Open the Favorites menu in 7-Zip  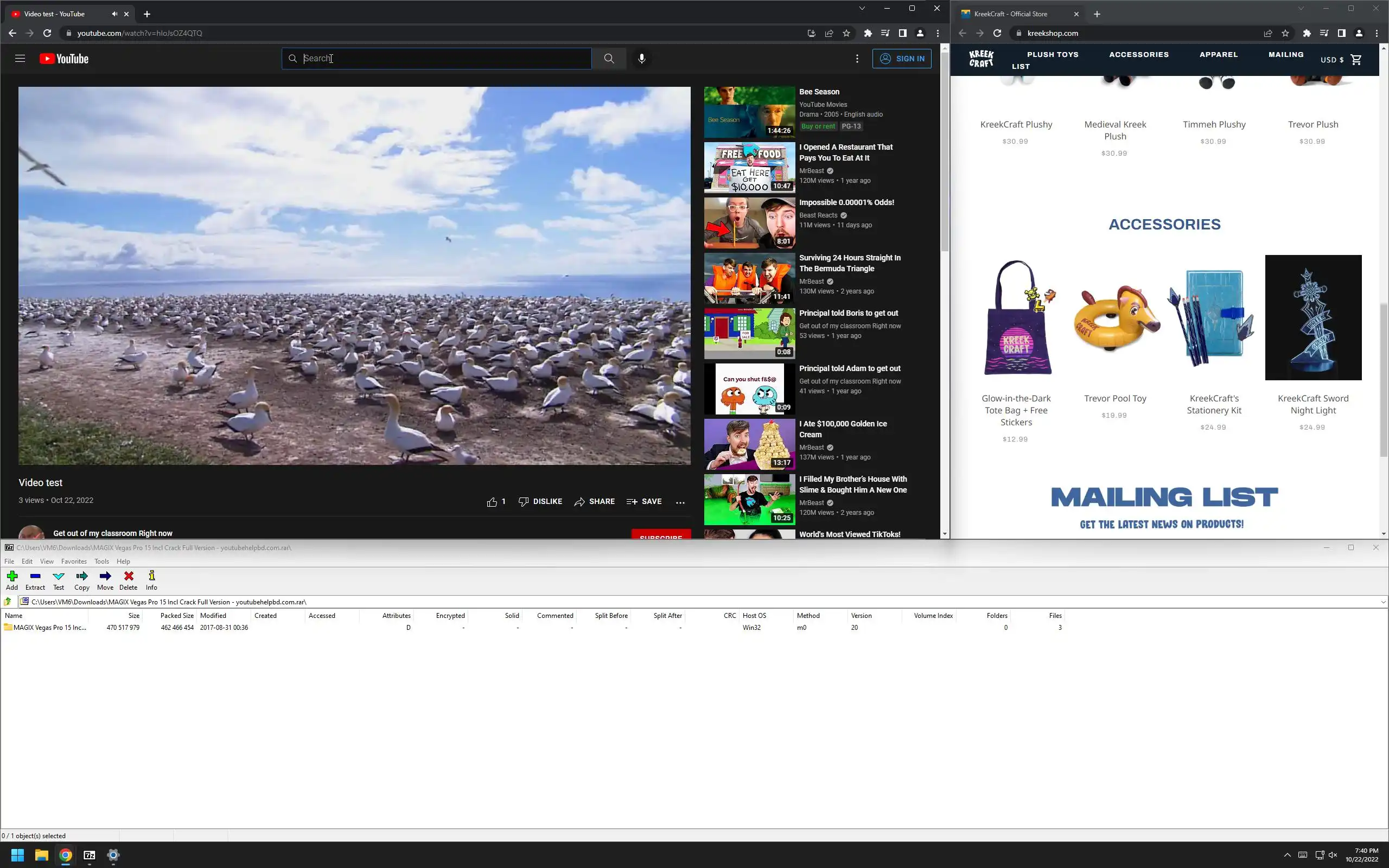pos(73,561)
